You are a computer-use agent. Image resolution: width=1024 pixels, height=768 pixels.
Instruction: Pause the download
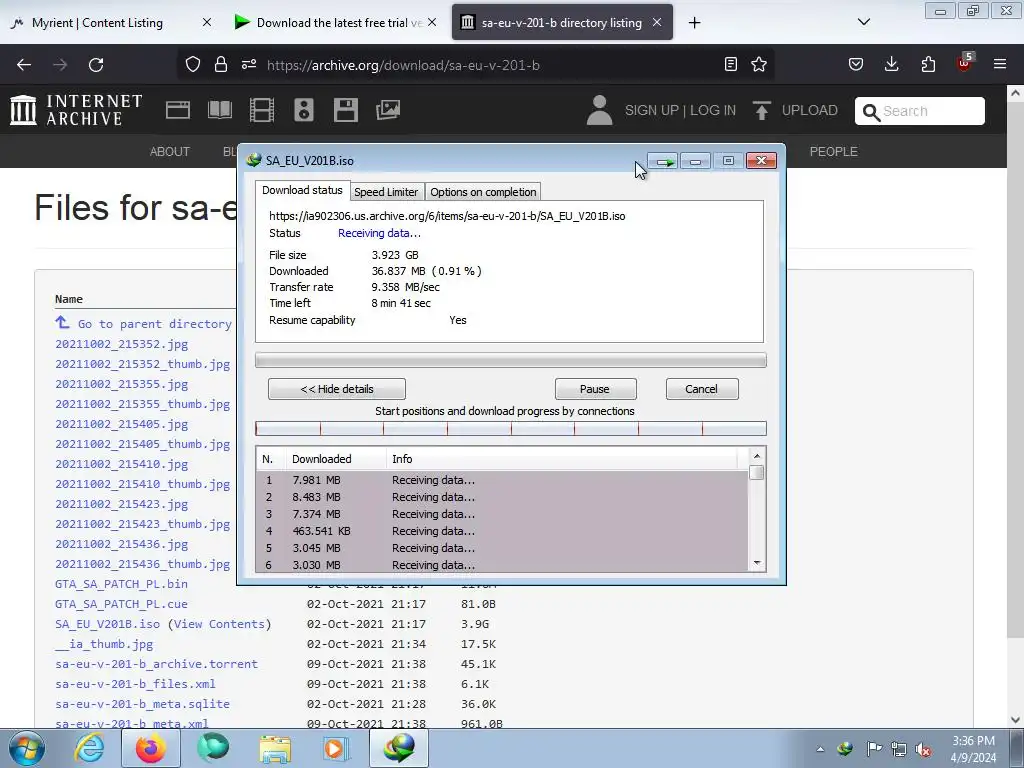coord(595,389)
